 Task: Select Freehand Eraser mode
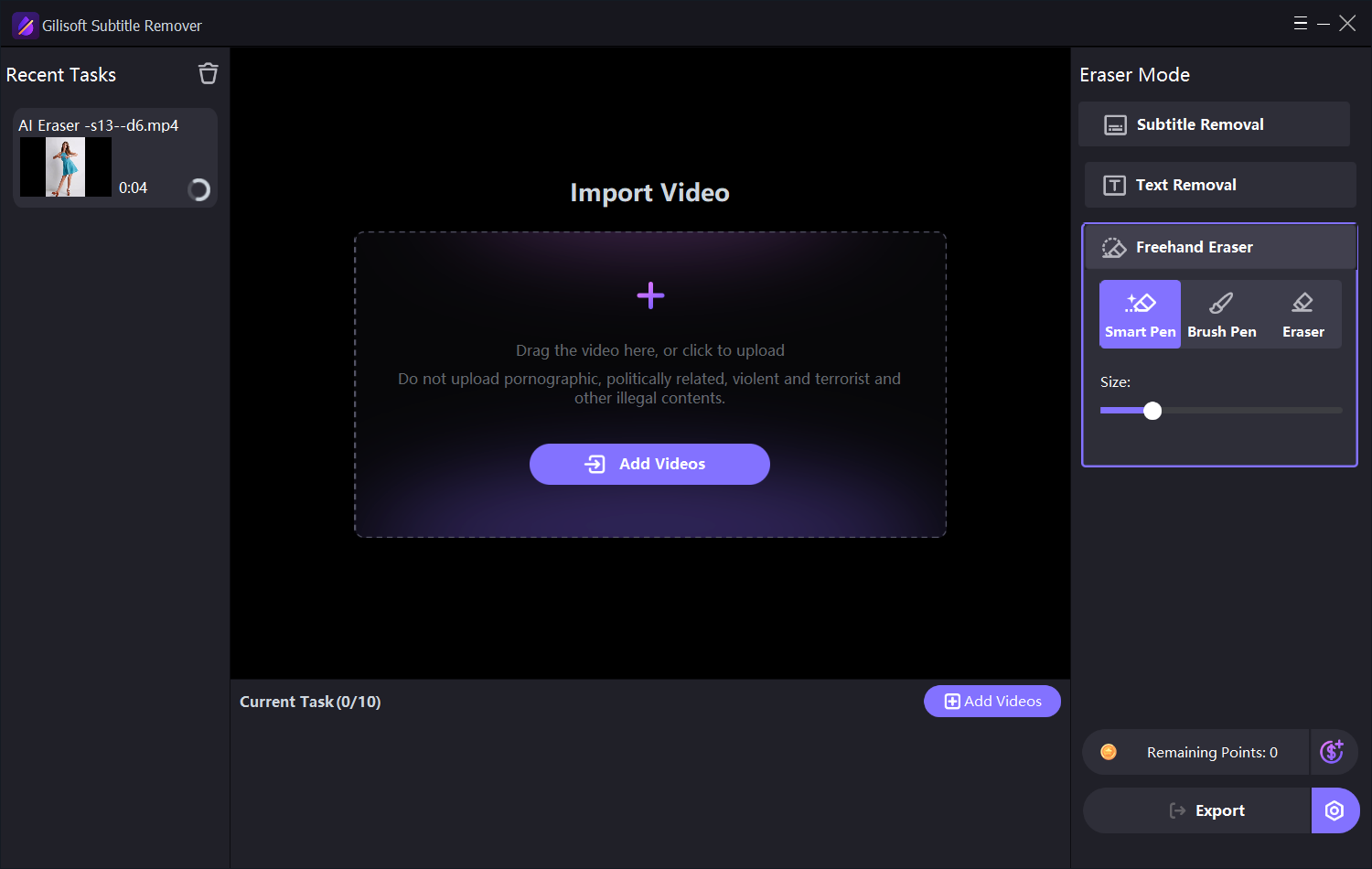[1220, 247]
